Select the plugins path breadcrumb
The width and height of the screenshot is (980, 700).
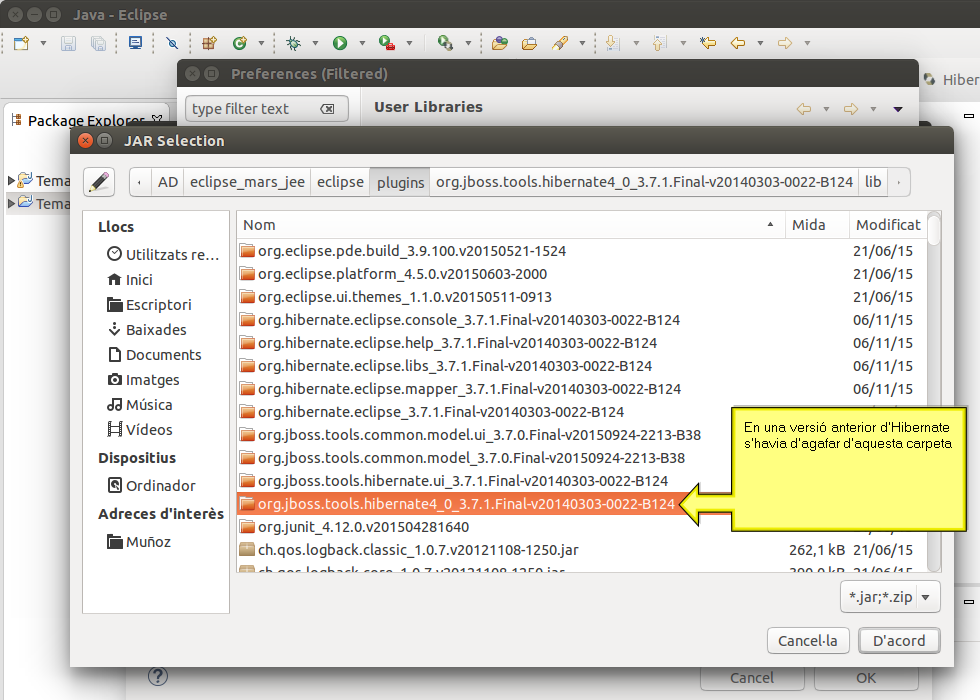point(400,182)
